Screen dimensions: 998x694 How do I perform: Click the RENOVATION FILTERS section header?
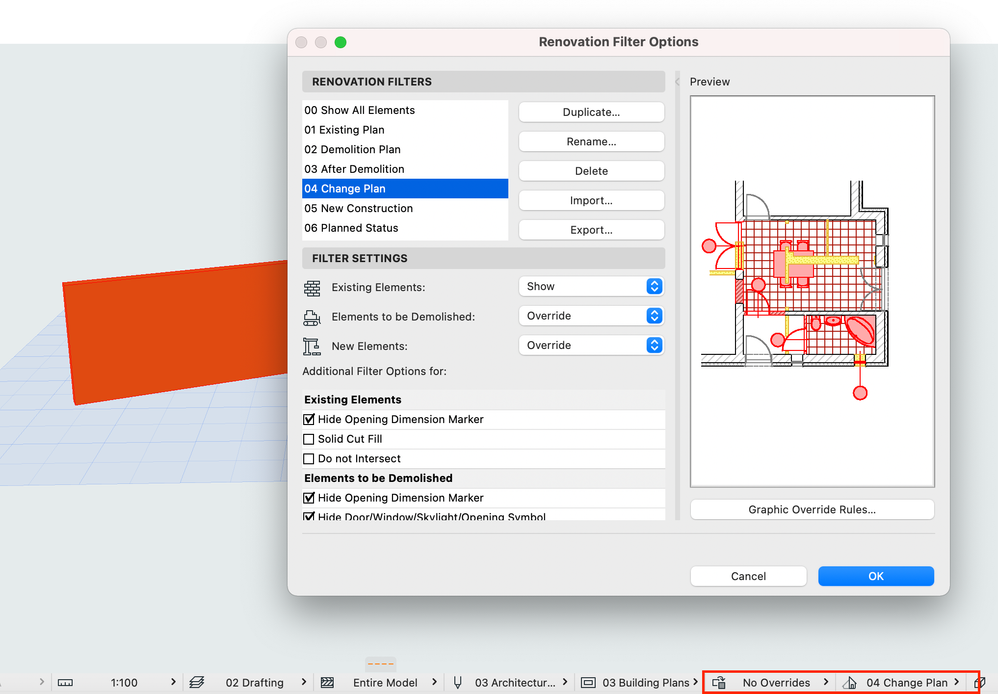pos(484,81)
